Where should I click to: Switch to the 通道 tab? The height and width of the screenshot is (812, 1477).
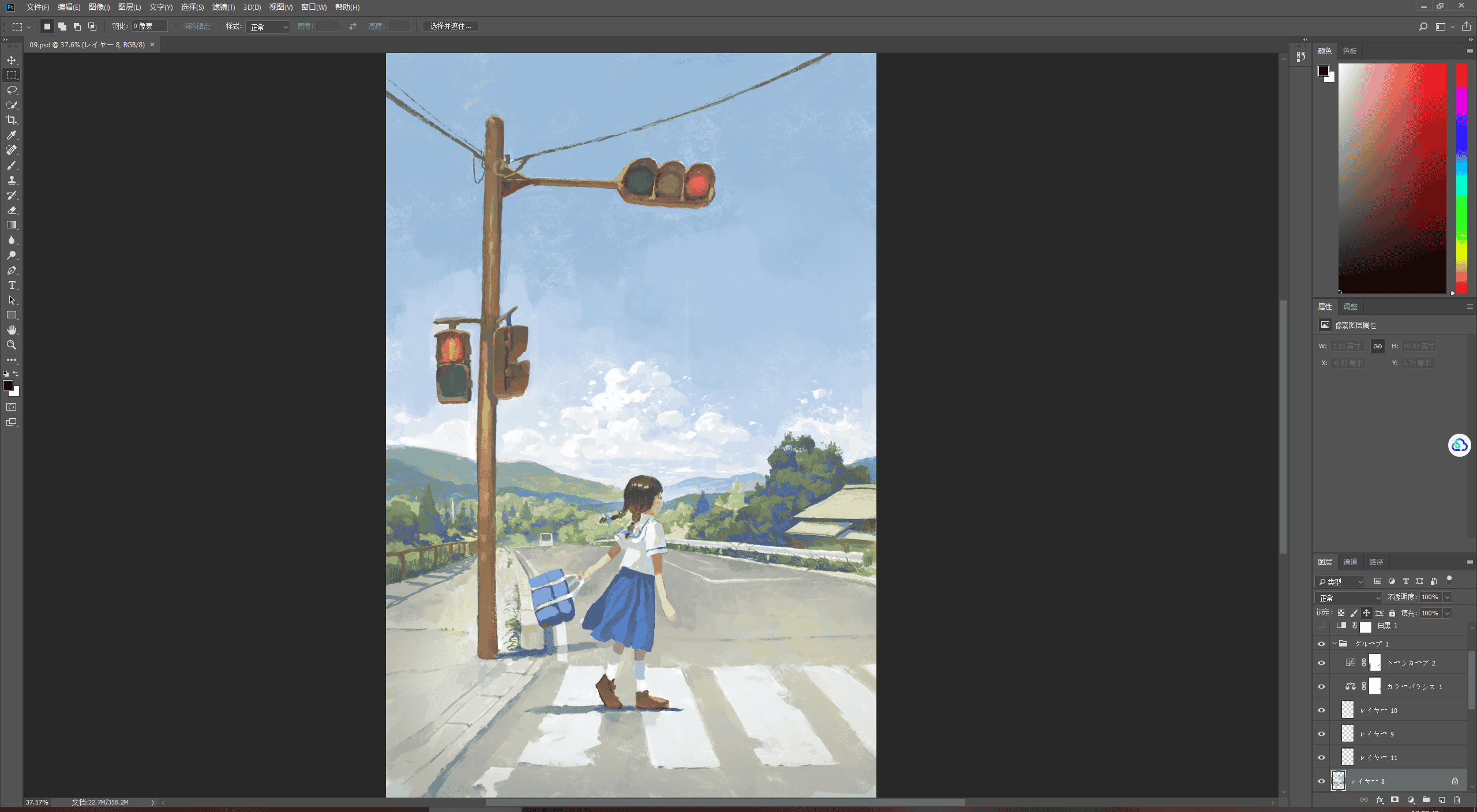pyautogui.click(x=1350, y=562)
